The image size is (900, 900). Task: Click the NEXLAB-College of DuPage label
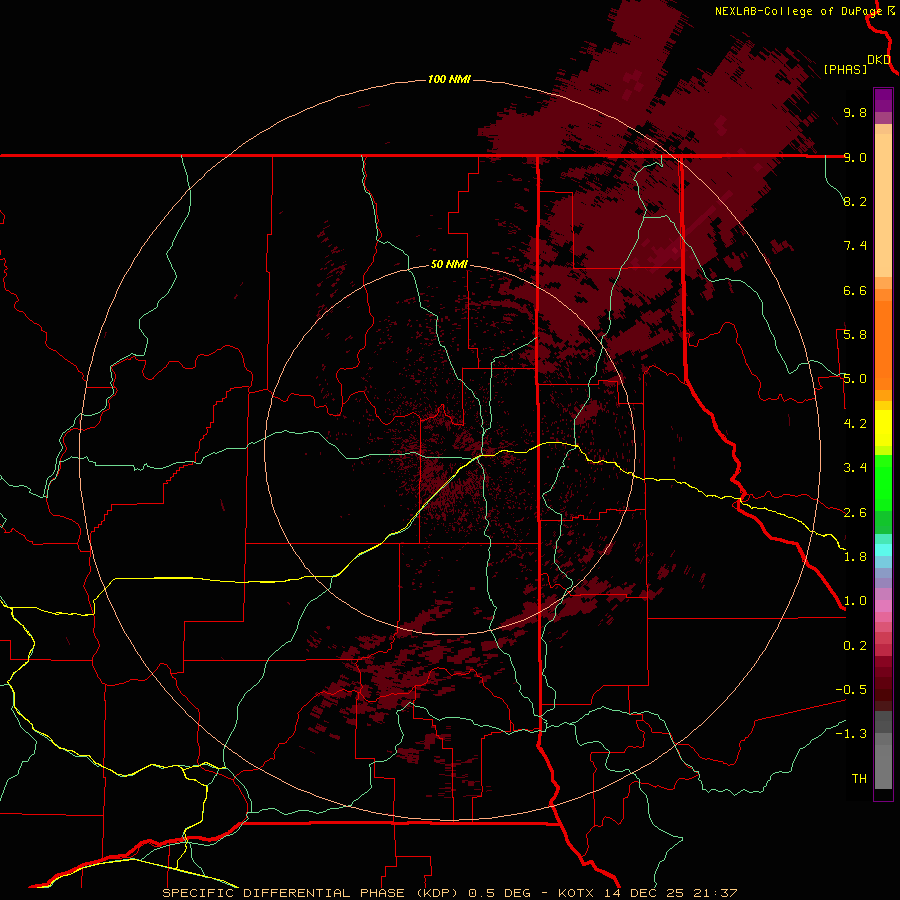click(x=798, y=11)
